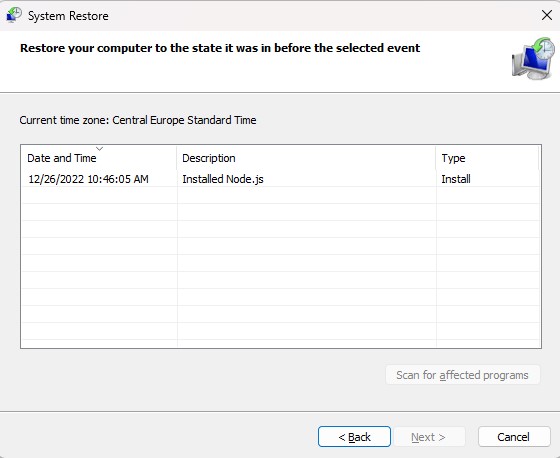Go back with the Back button
The image size is (560, 458).
354,437
